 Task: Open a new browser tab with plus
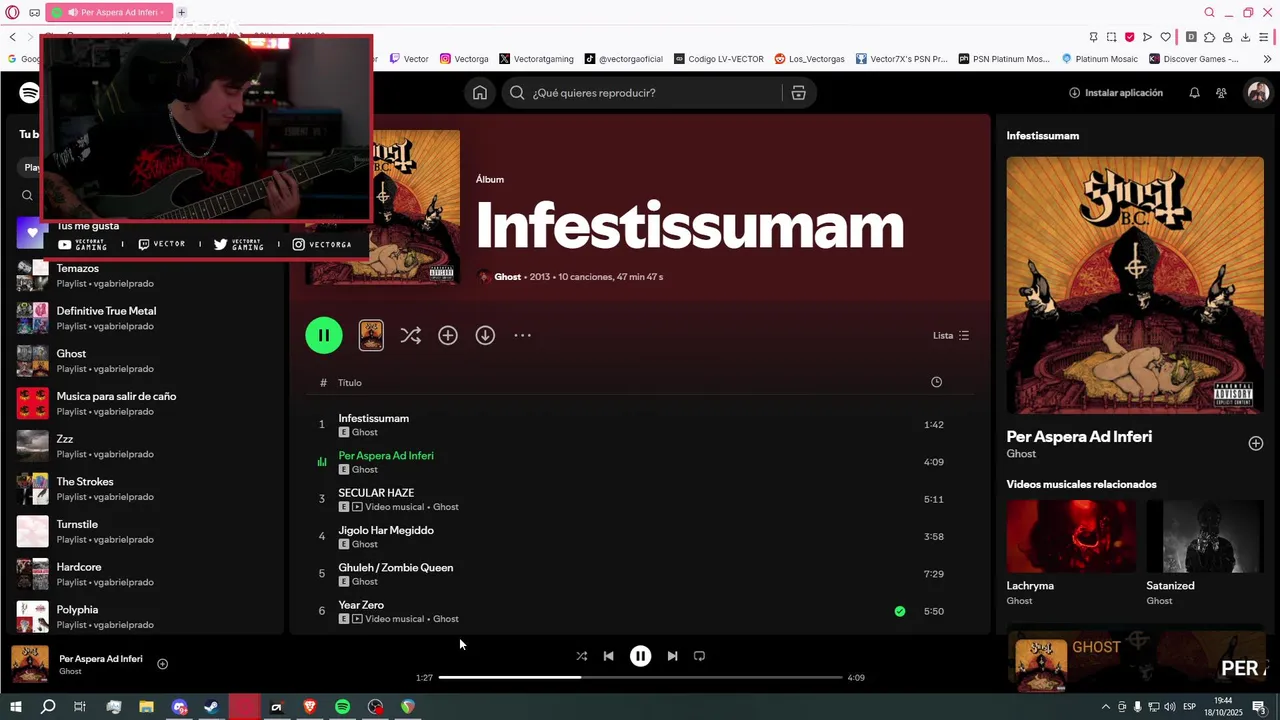182,13
